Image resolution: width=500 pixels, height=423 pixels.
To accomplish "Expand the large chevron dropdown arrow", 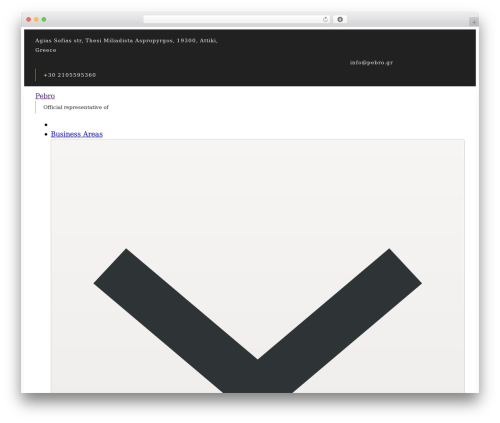I will [257, 320].
